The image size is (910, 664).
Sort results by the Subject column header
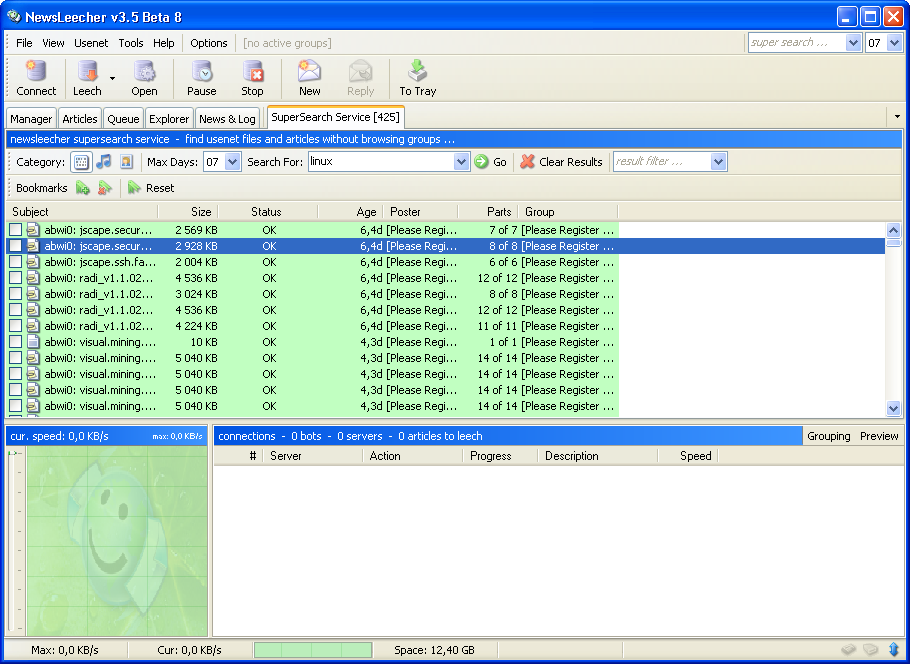(x=82, y=212)
